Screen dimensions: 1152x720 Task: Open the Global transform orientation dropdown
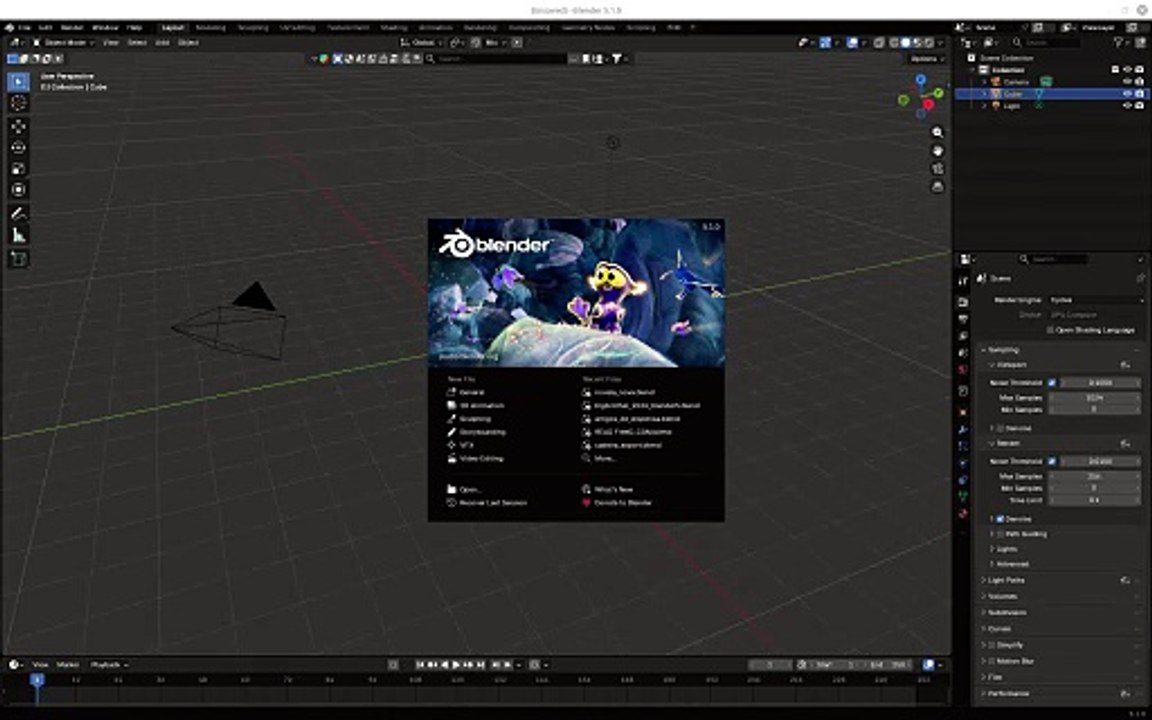(421, 43)
